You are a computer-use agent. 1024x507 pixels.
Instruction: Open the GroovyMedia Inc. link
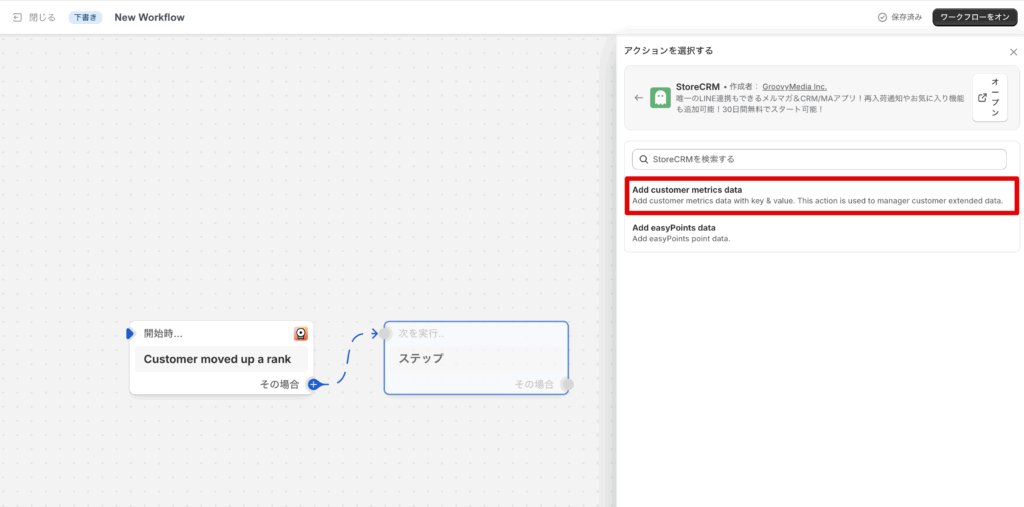[x=794, y=86]
